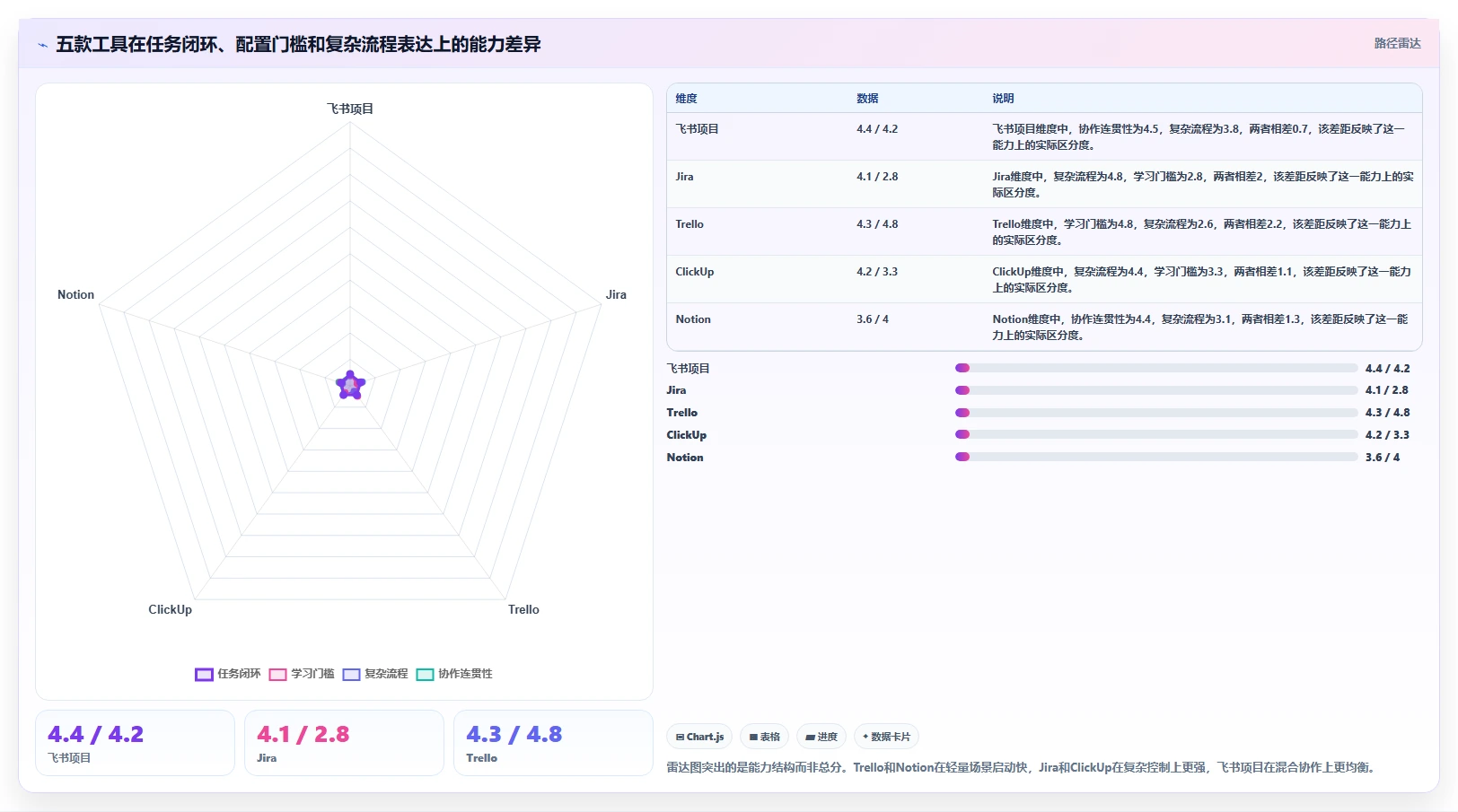Click the icon before the dashboard title
Viewport: 1458px width, 812px height.
(42, 45)
